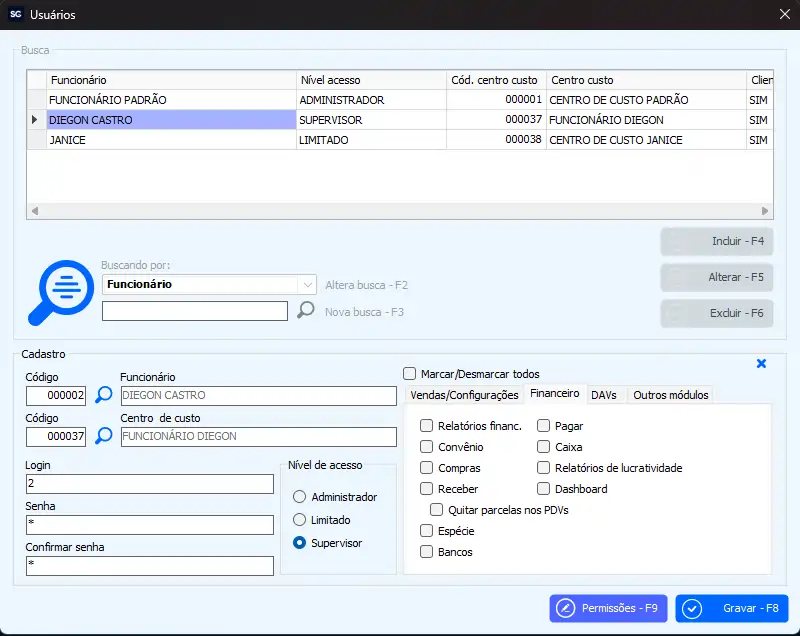
Task: Open the Outros módulos tab
Action: 670,395
